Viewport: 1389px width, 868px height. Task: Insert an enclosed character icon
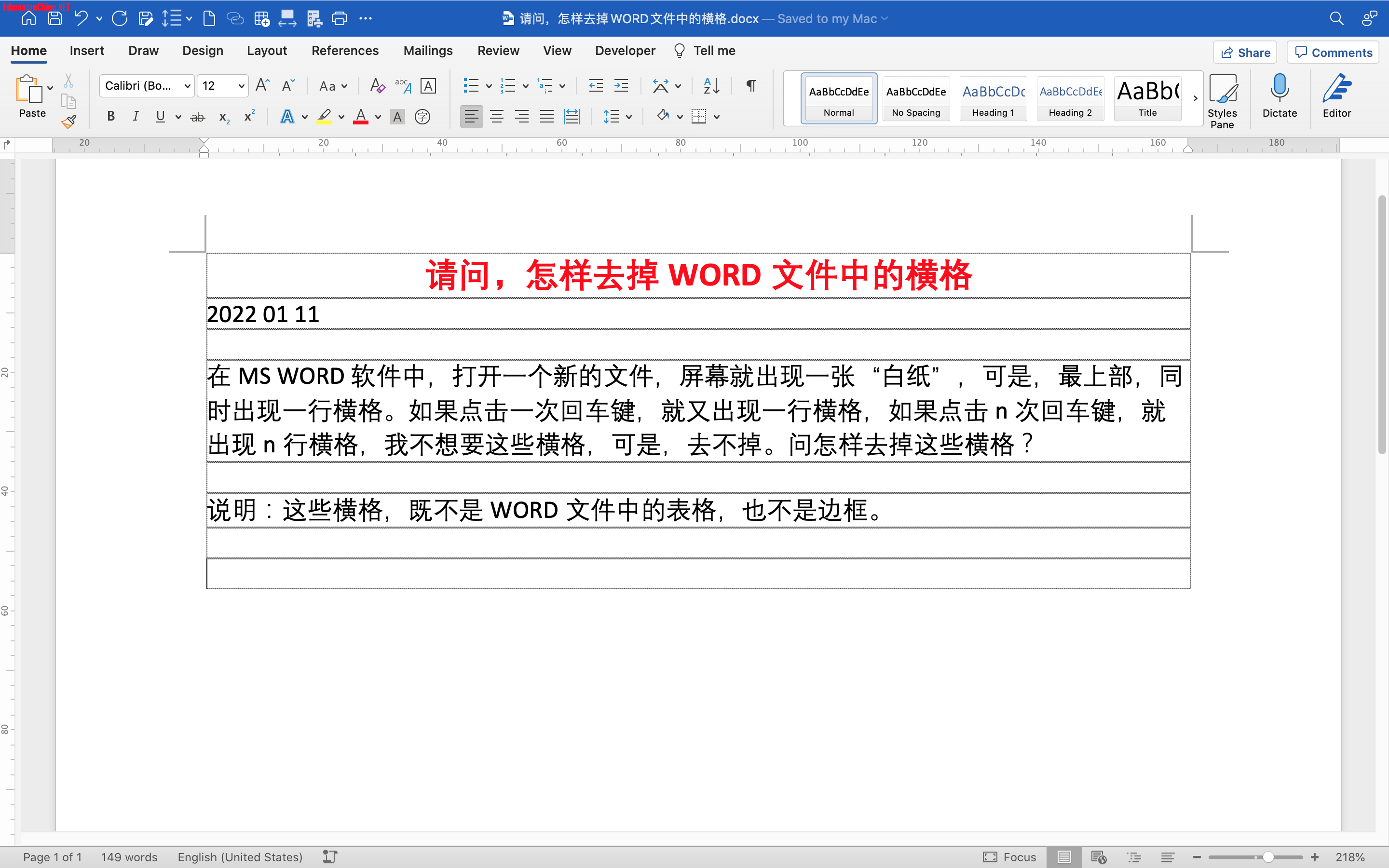coord(422,117)
